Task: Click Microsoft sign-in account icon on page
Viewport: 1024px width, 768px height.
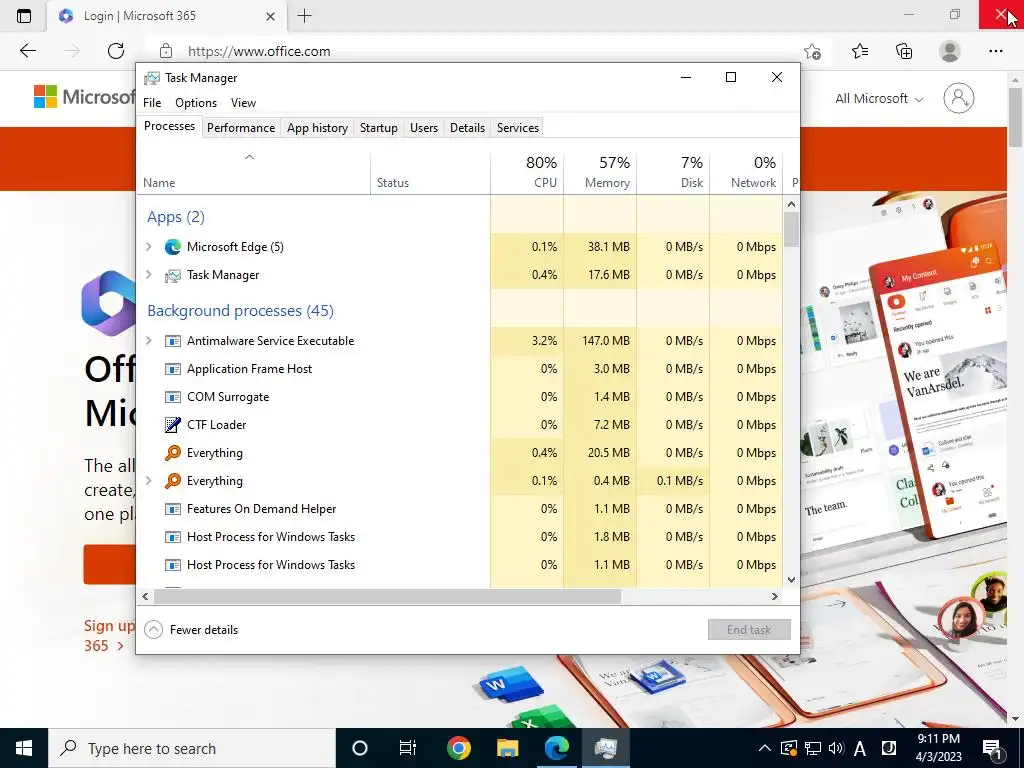Action: click(959, 99)
